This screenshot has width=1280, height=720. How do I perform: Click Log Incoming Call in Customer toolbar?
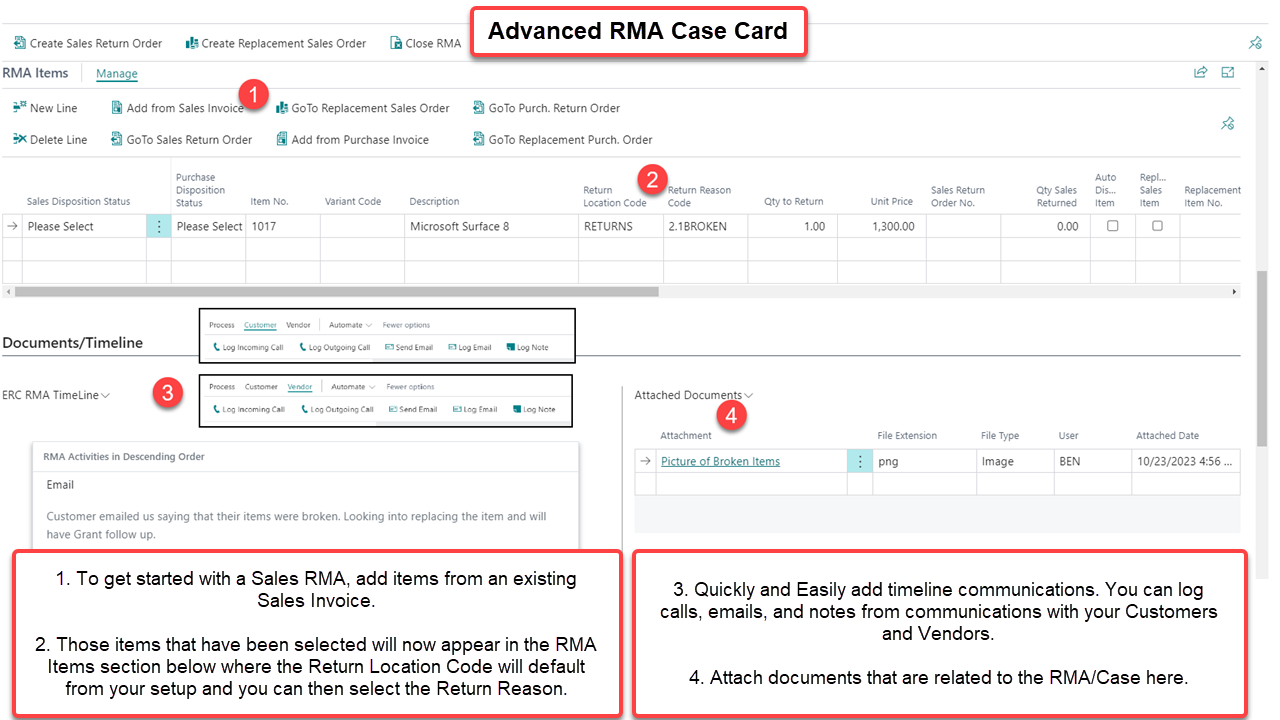[248, 347]
